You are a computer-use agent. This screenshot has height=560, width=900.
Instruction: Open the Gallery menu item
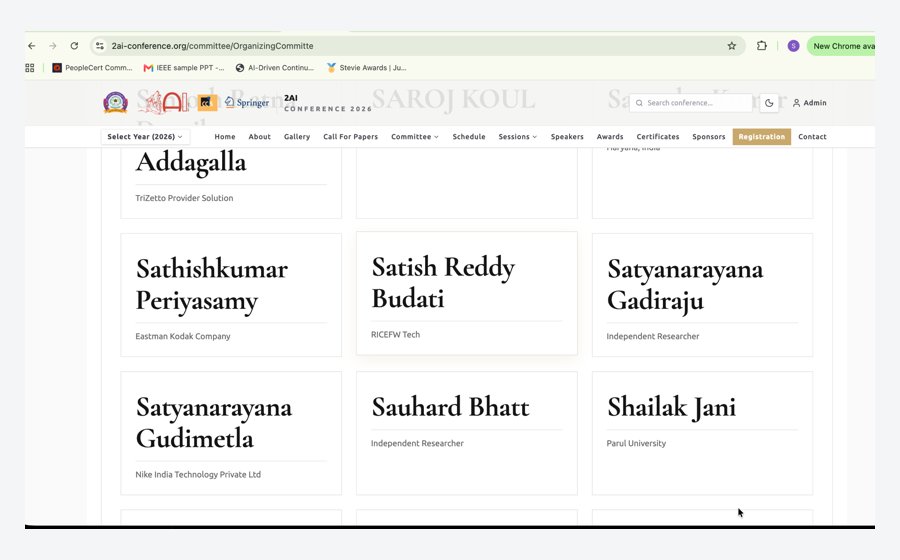(x=297, y=137)
